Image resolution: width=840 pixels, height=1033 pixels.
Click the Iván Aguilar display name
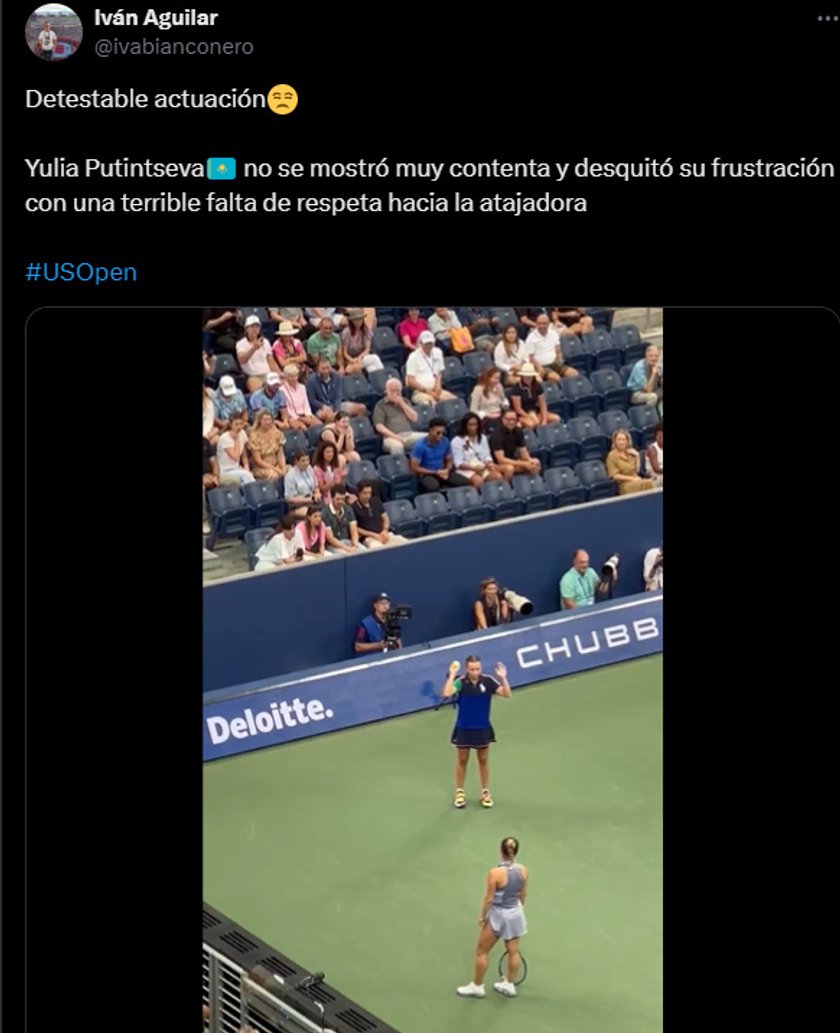pyautogui.click(x=155, y=18)
